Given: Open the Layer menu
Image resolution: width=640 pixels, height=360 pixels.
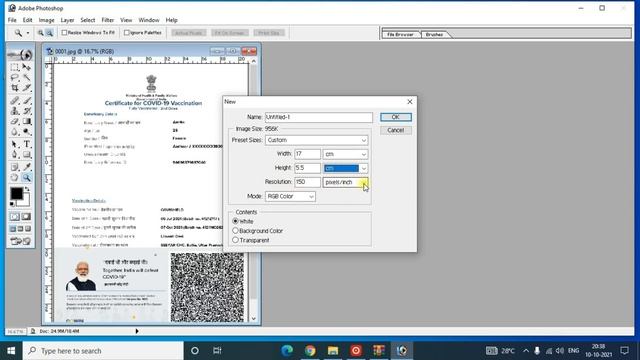Looking at the screenshot, I should pyautogui.click(x=67, y=20).
